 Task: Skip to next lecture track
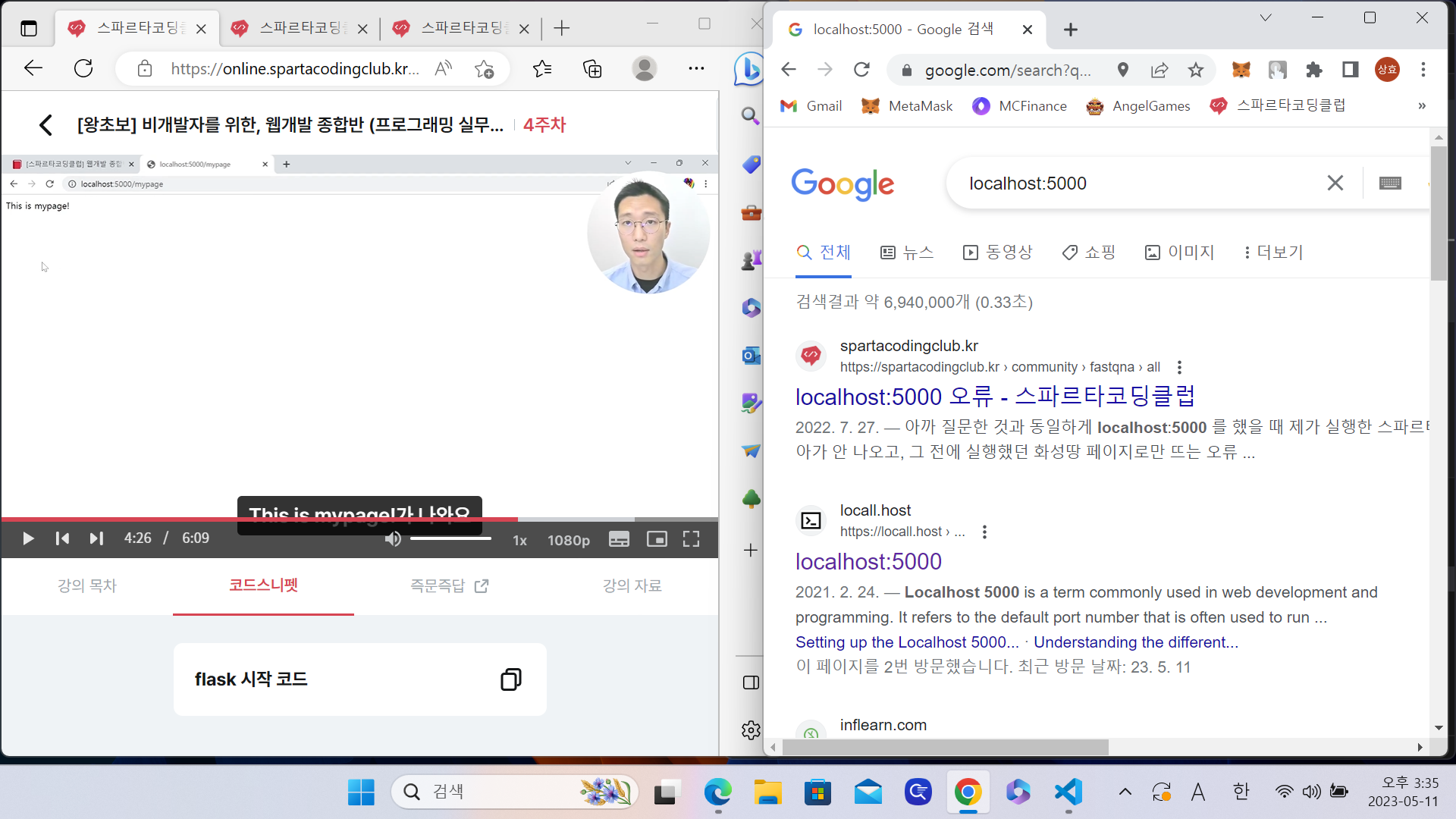click(96, 538)
